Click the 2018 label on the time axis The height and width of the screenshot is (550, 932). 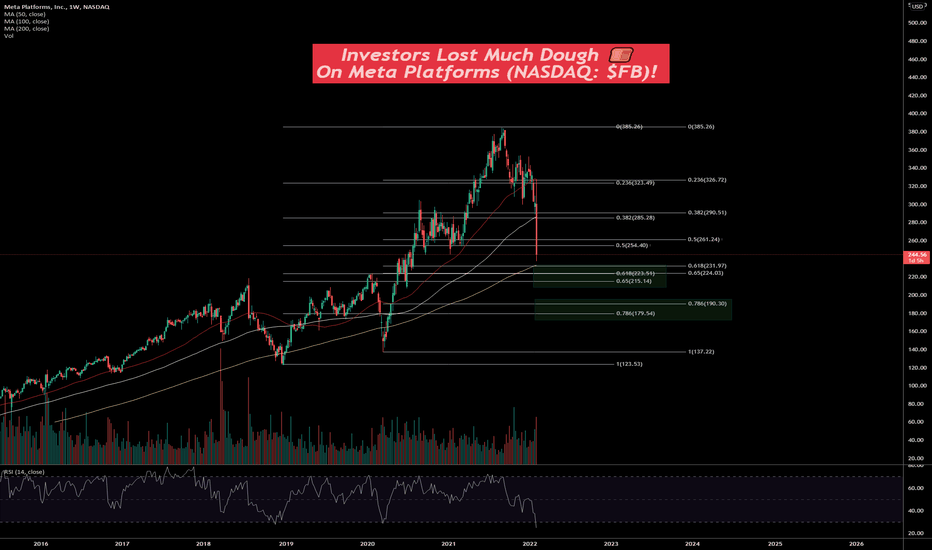[x=203, y=543]
